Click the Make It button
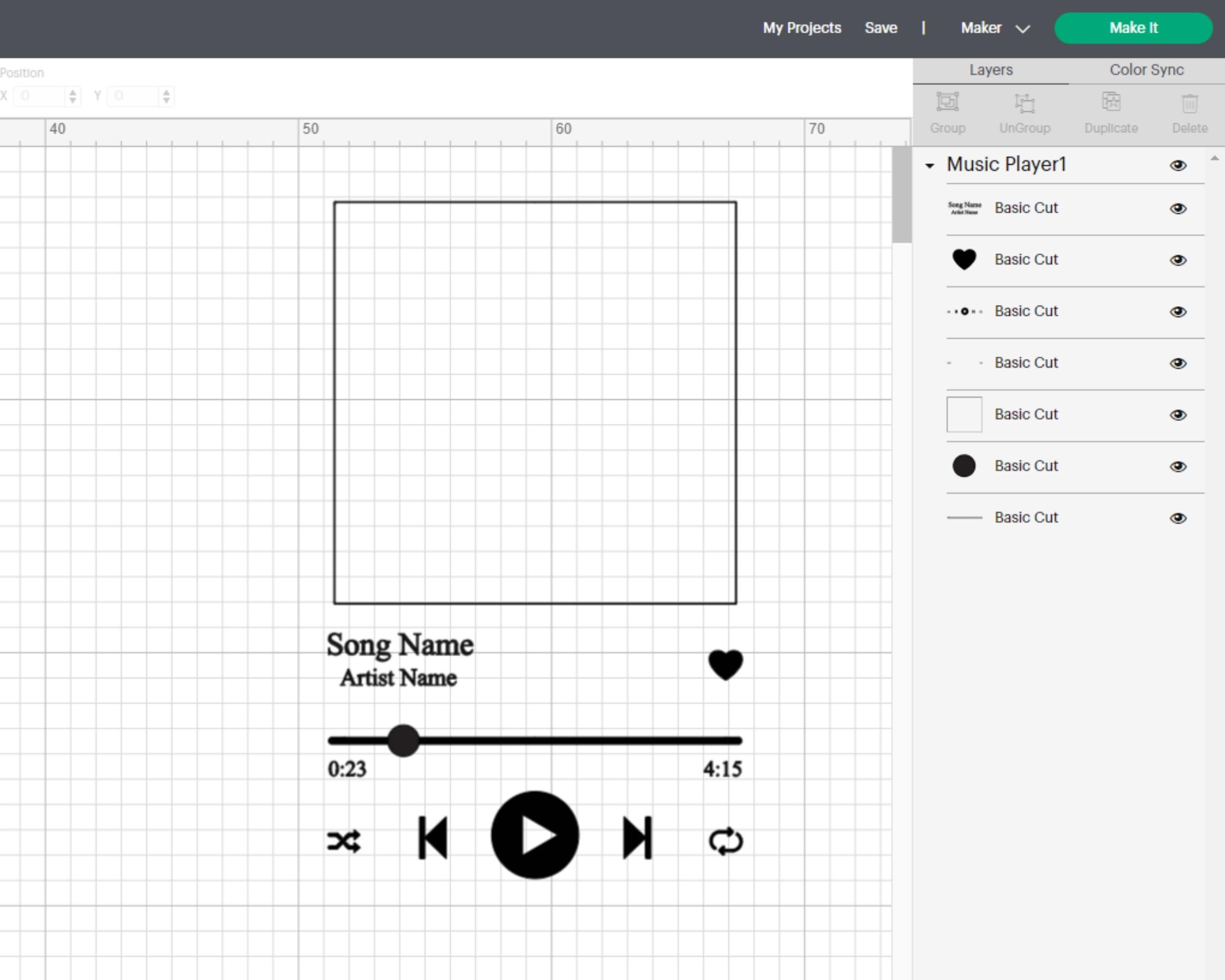The image size is (1225, 980). click(x=1133, y=28)
